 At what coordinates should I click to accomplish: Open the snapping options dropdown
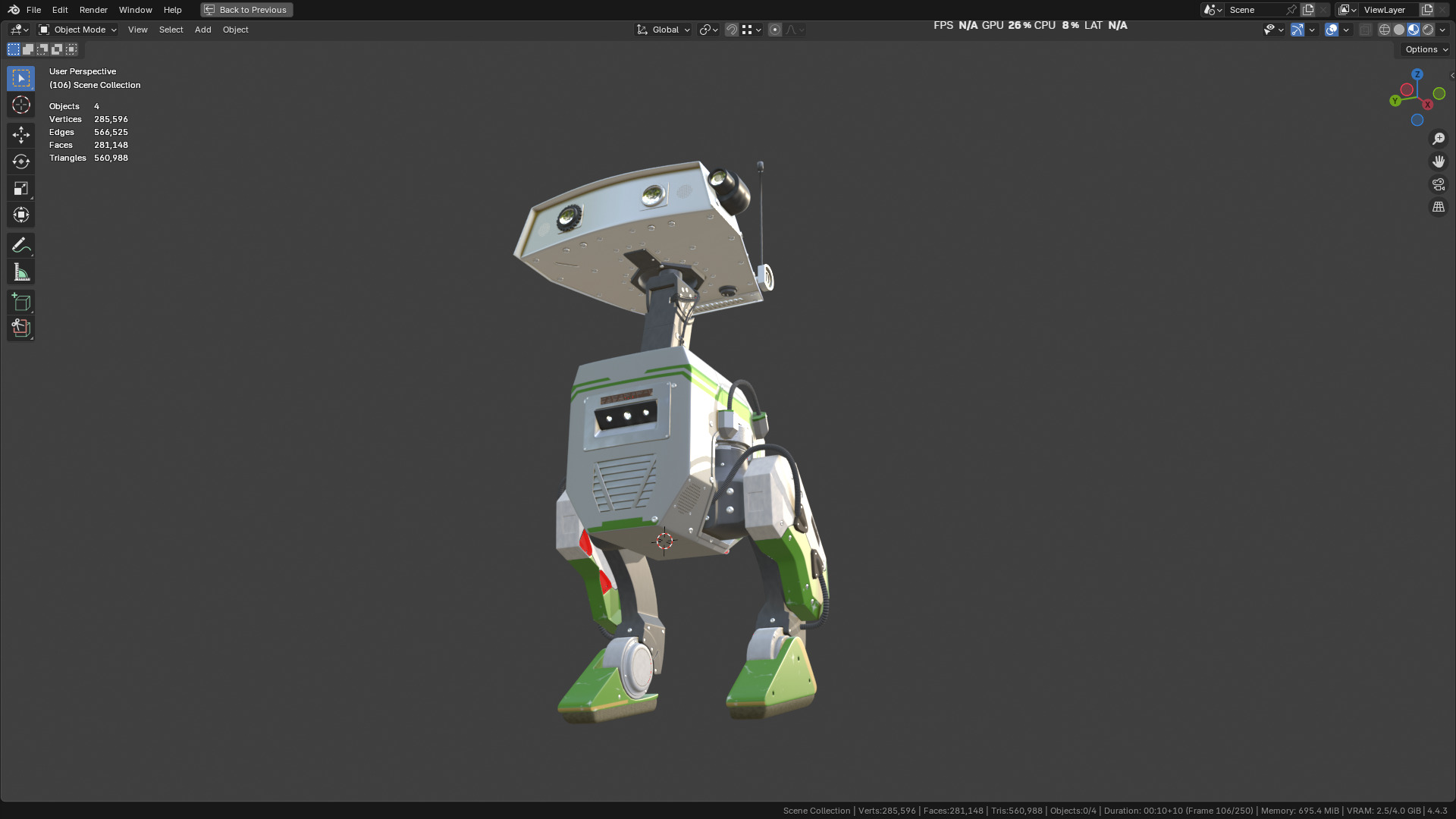point(752,30)
